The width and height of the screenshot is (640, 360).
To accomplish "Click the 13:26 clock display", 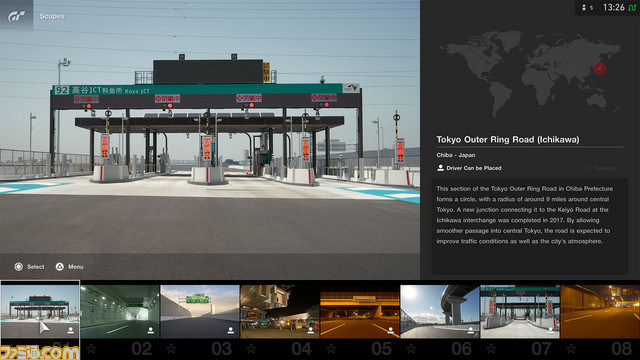I will click(613, 8).
